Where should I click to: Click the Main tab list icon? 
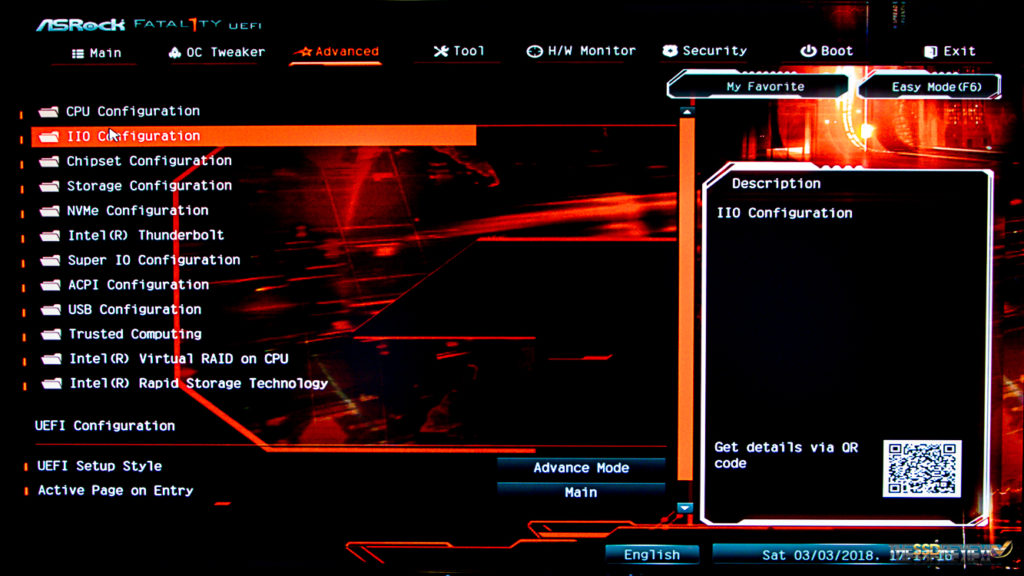78,54
